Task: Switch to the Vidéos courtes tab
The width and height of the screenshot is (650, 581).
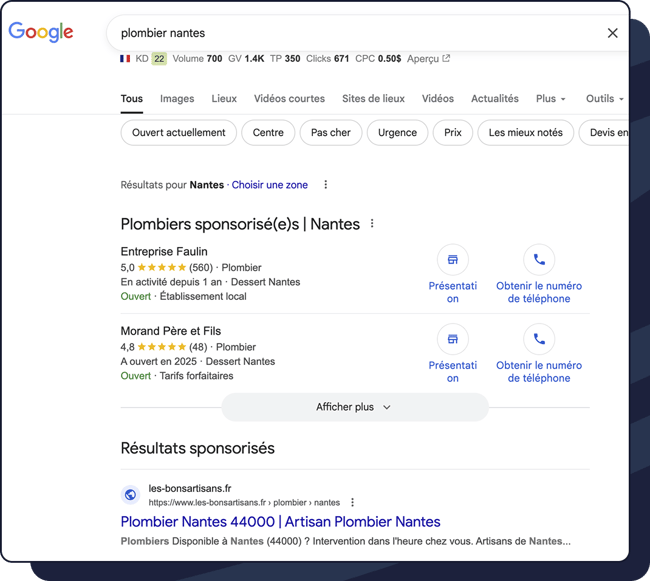Action: [x=289, y=99]
